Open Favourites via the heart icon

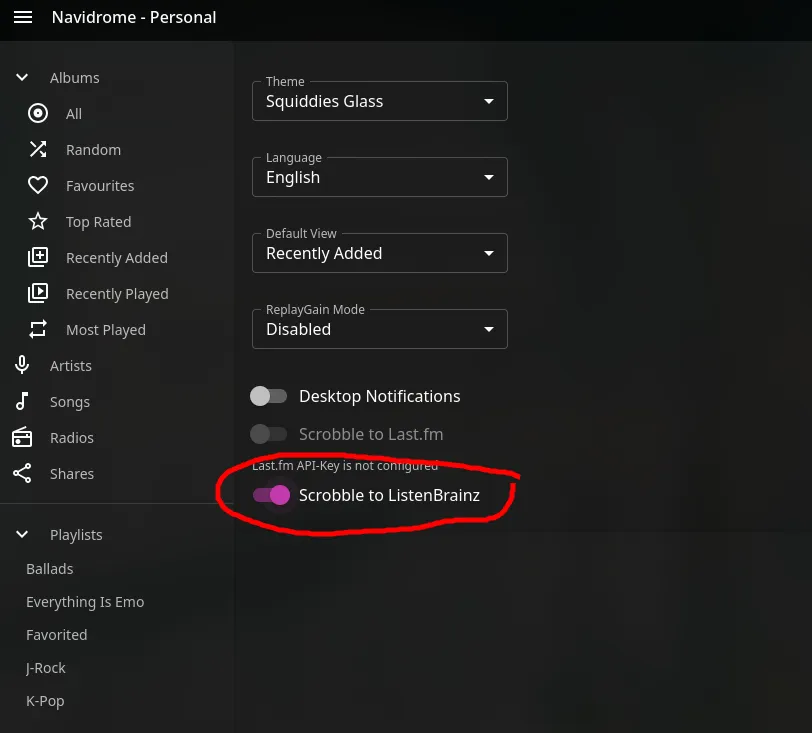(x=37, y=185)
